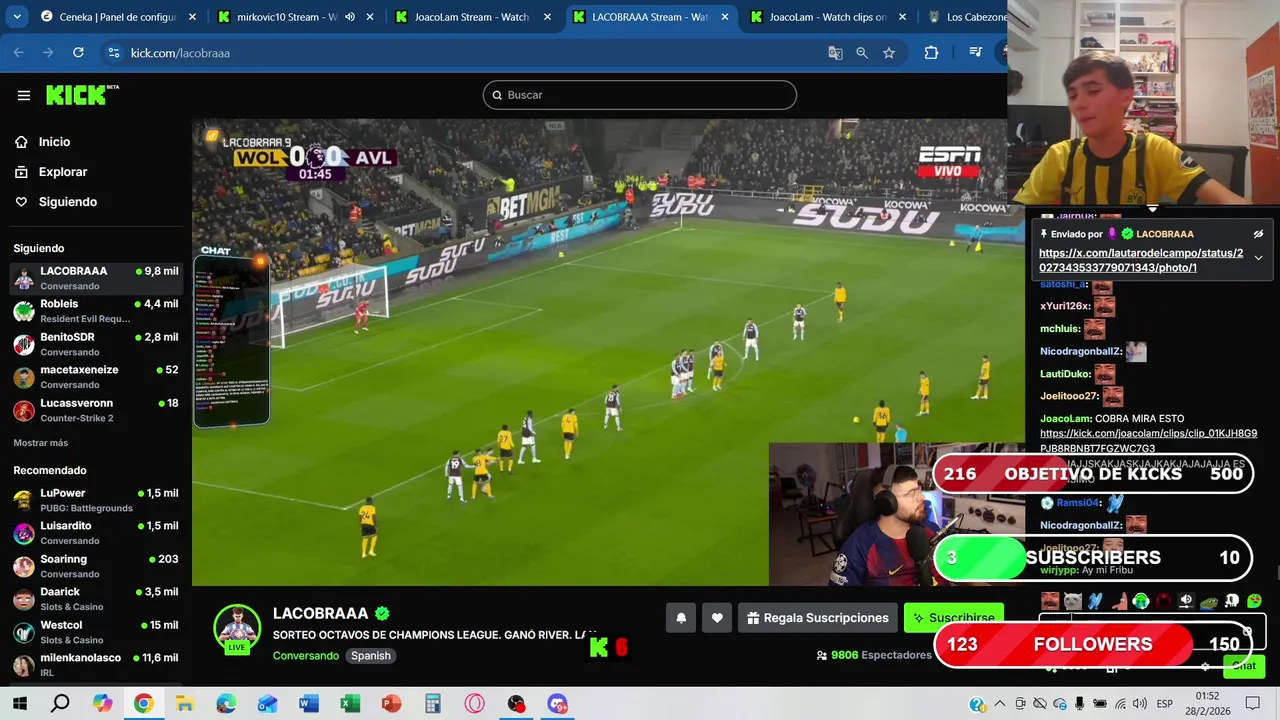This screenshot has height=720, width=1280.
Task: Click the Spanish language tag
Action: coord(371,656)
